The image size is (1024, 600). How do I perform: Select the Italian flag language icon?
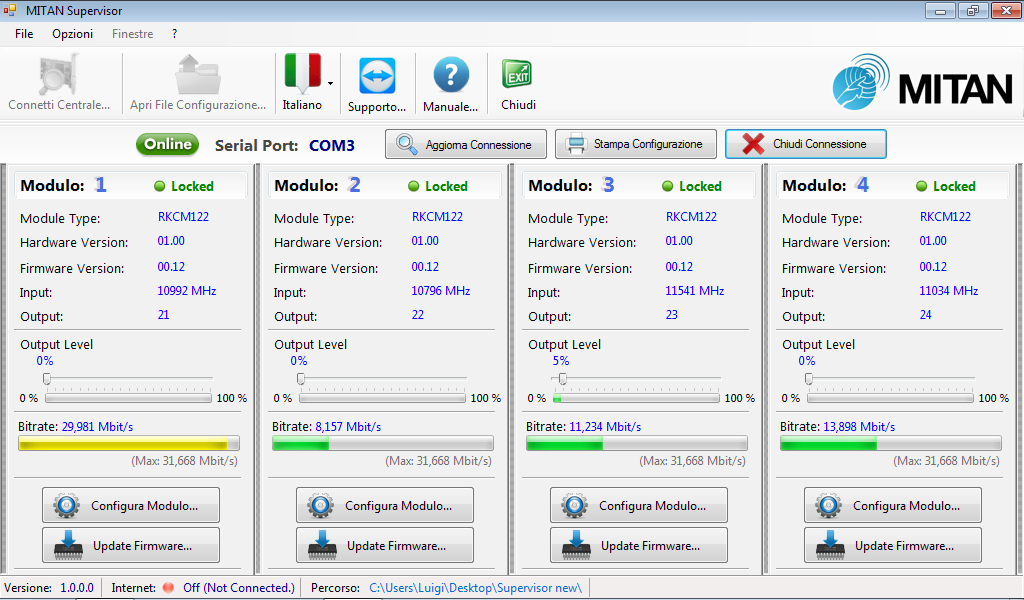[302, 73]
